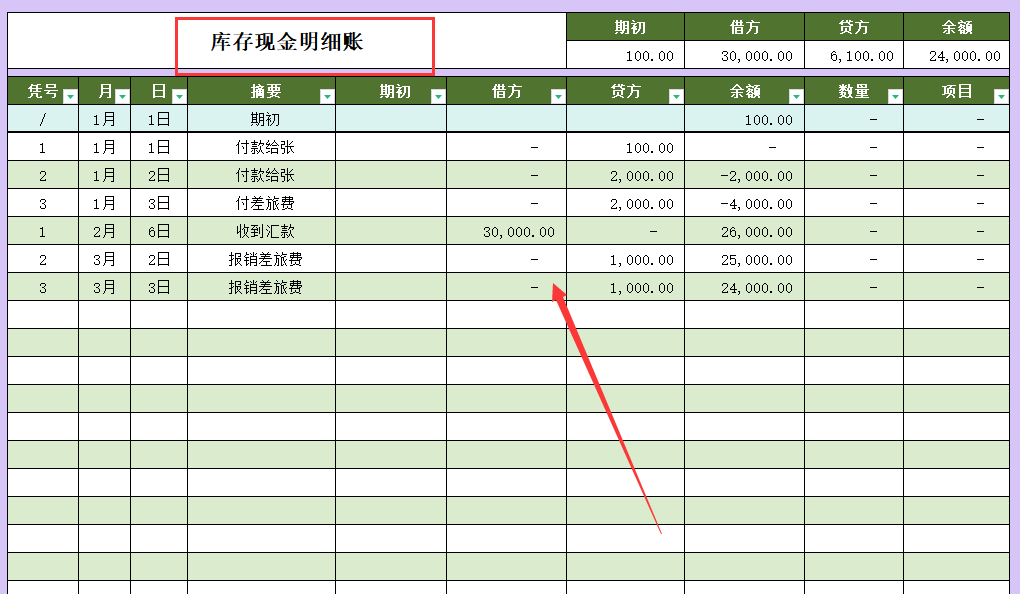Open the 月 column filter dropdown
1020x594 pixels.
pos(122,97)
